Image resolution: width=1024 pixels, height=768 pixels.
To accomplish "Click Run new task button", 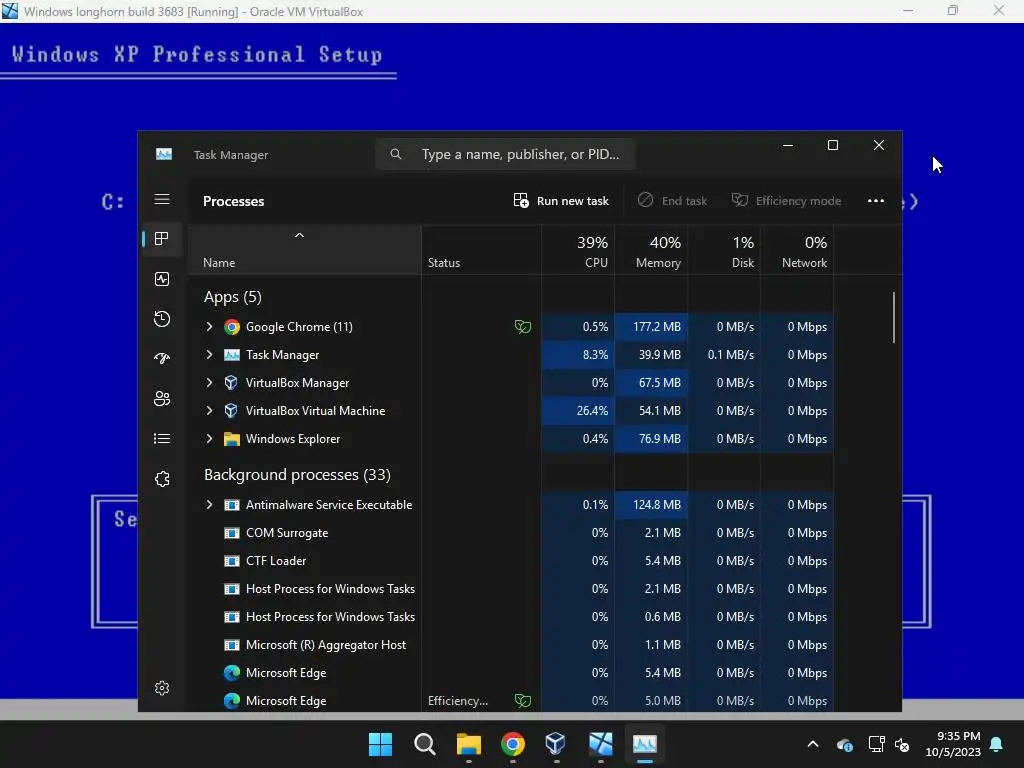I will (x=561, y=200).
